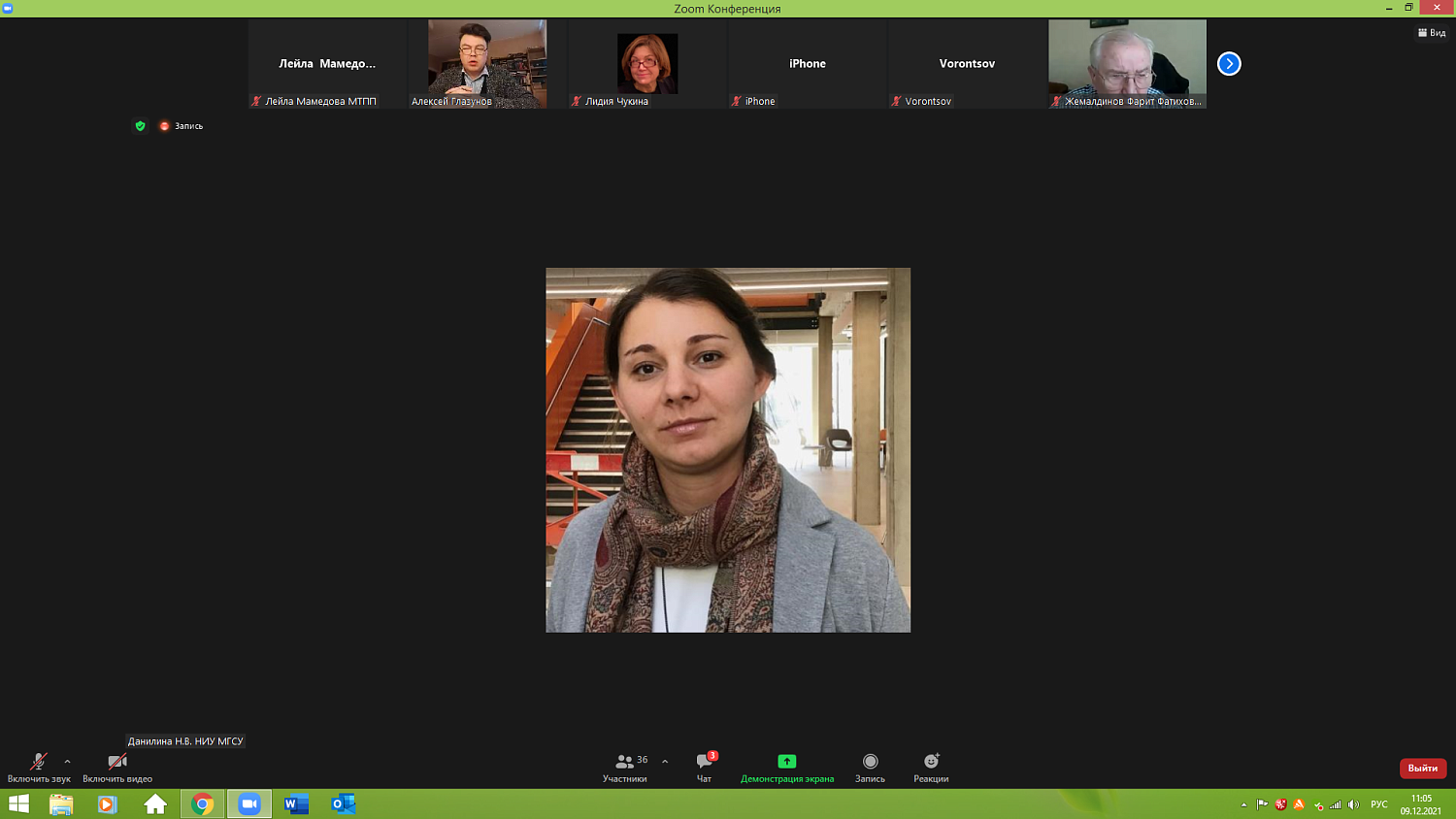
Task: Open network signal tray icon
Action: coord(1336,804)
